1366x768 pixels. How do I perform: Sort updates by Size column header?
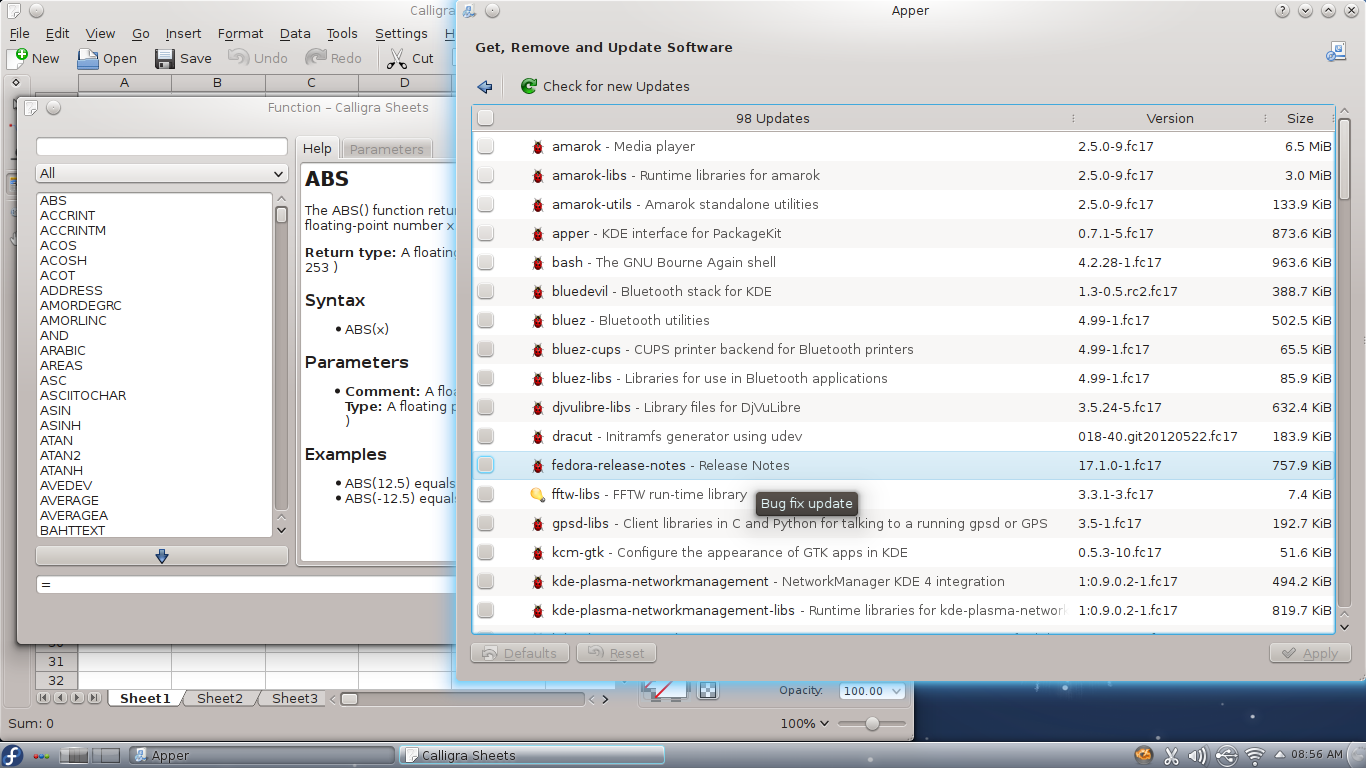click(x=1300, y=118)
